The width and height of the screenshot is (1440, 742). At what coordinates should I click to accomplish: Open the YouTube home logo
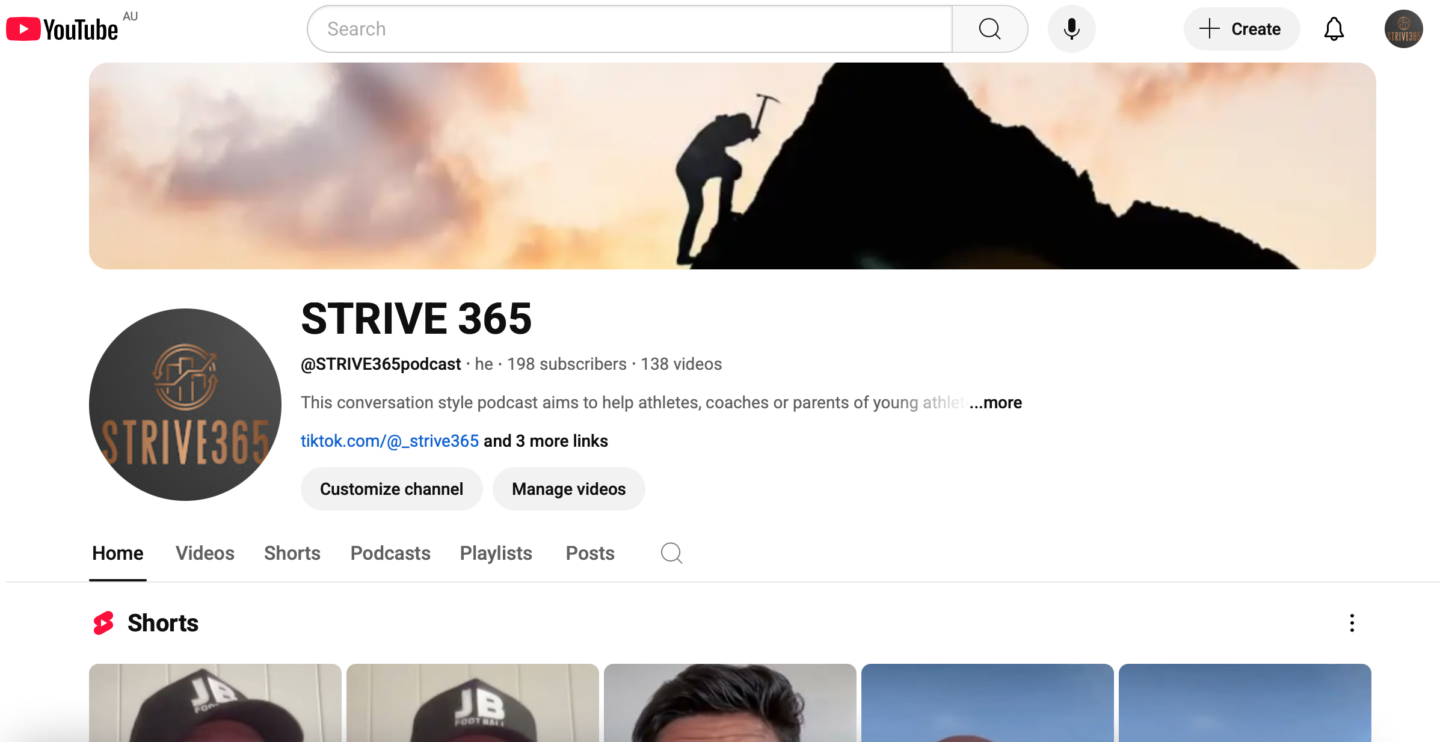(62, 29)
